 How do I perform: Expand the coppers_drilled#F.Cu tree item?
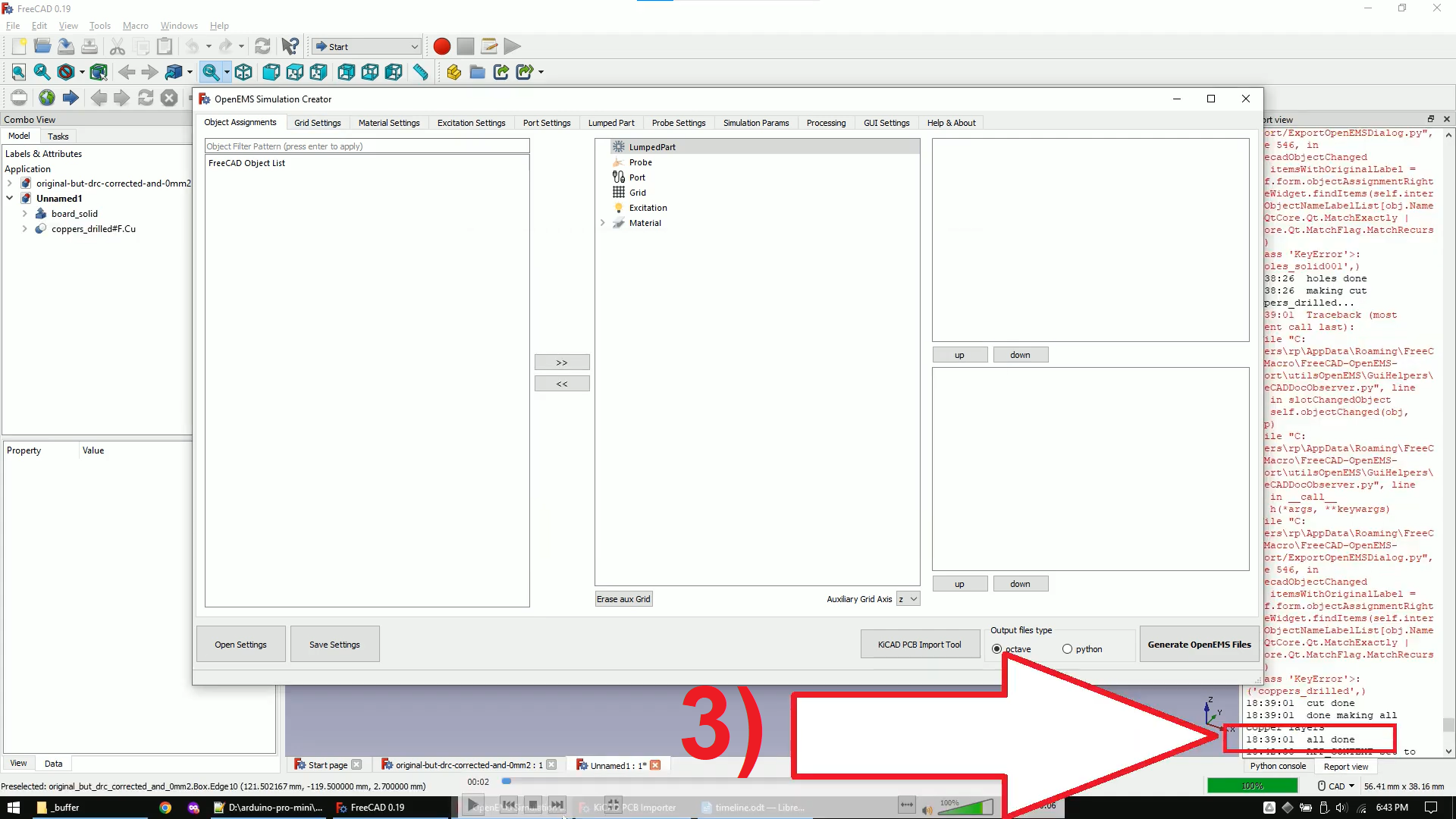point(25,229)
